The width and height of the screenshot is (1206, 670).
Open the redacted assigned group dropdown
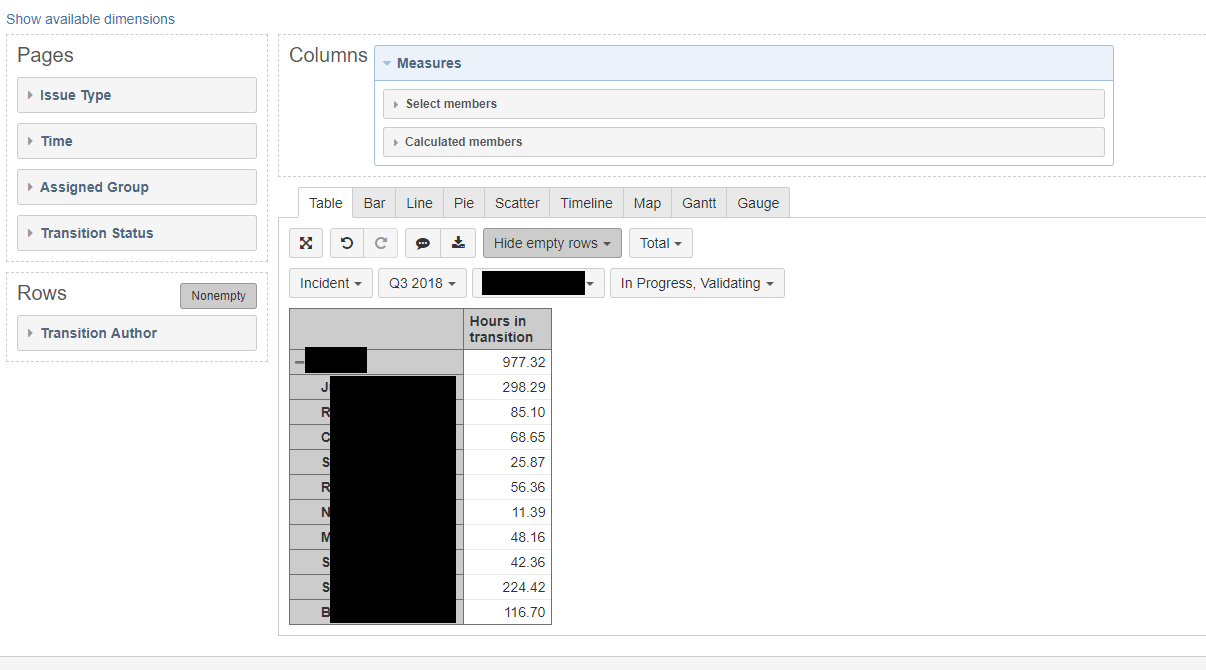(538, 283)
